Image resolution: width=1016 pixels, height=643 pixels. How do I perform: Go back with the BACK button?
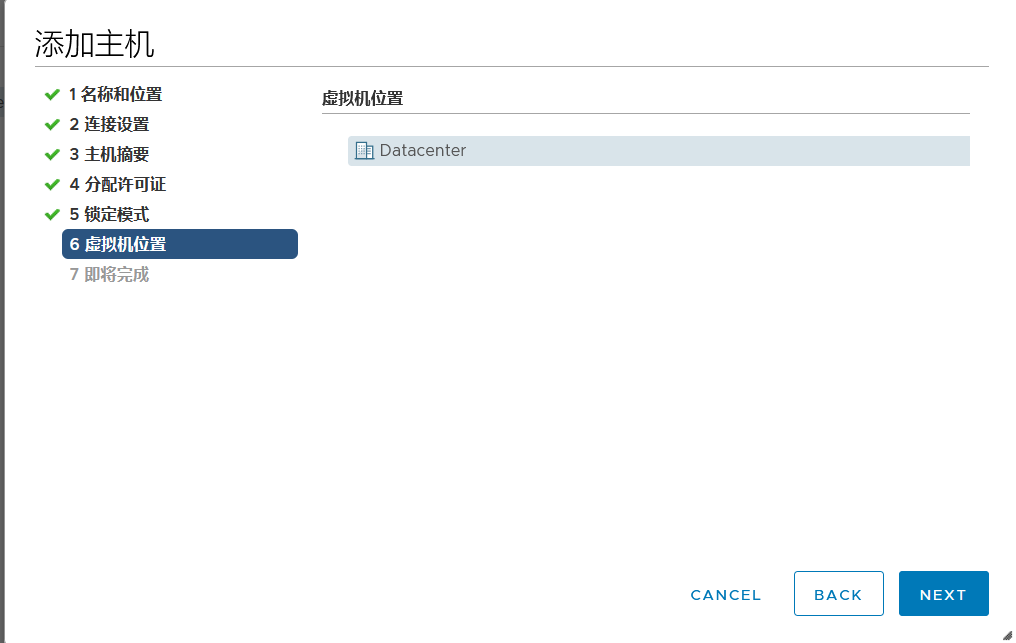[838, 594]
